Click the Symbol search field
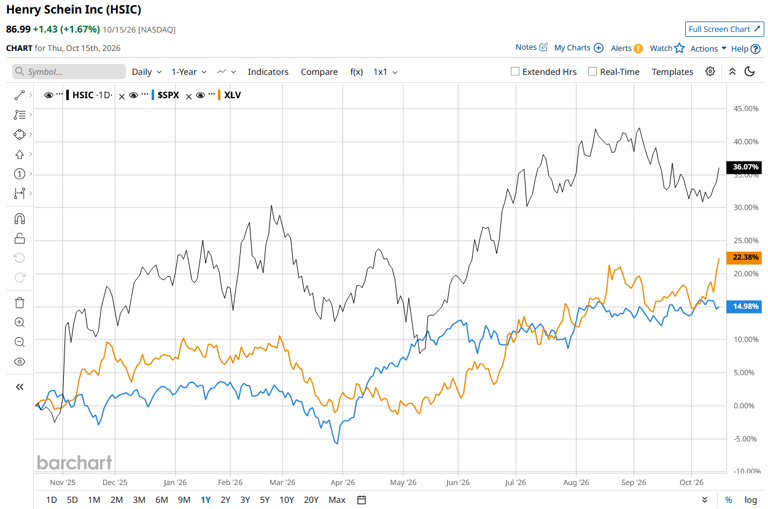This screenshot has height=509, width=768. point(69,72)
